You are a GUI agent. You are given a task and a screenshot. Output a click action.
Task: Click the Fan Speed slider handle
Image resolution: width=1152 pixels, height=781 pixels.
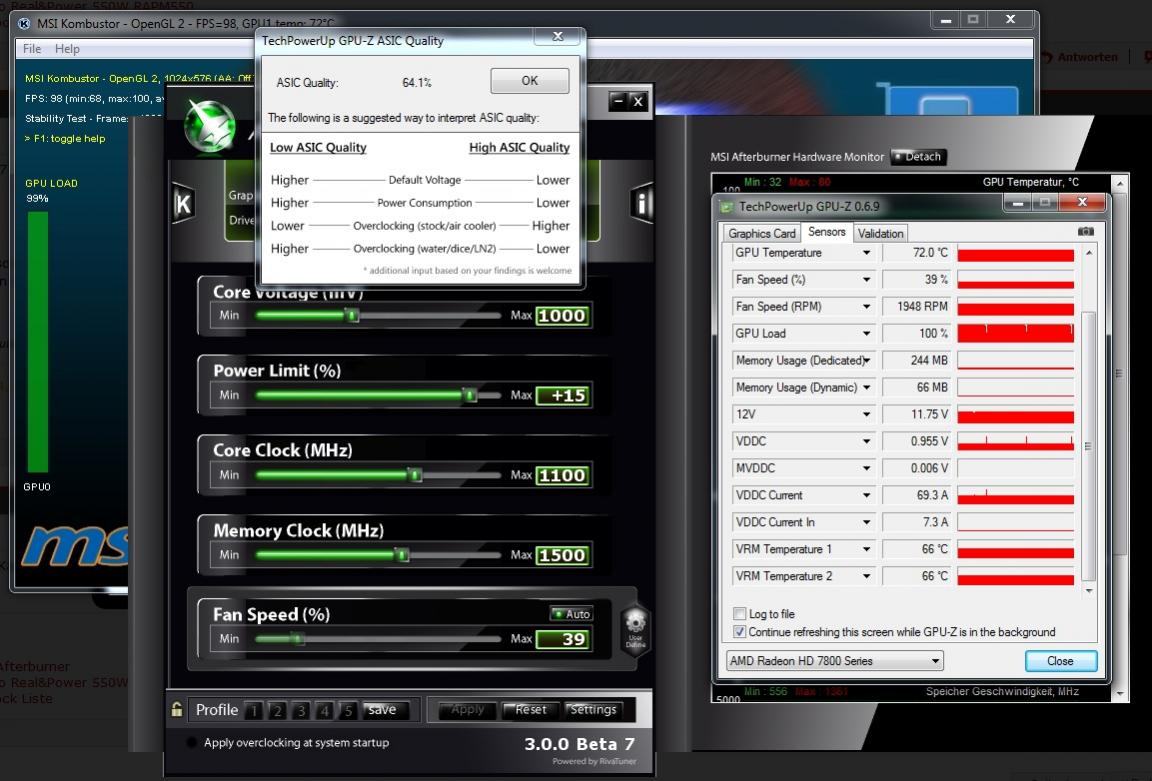tap(298, 638)
